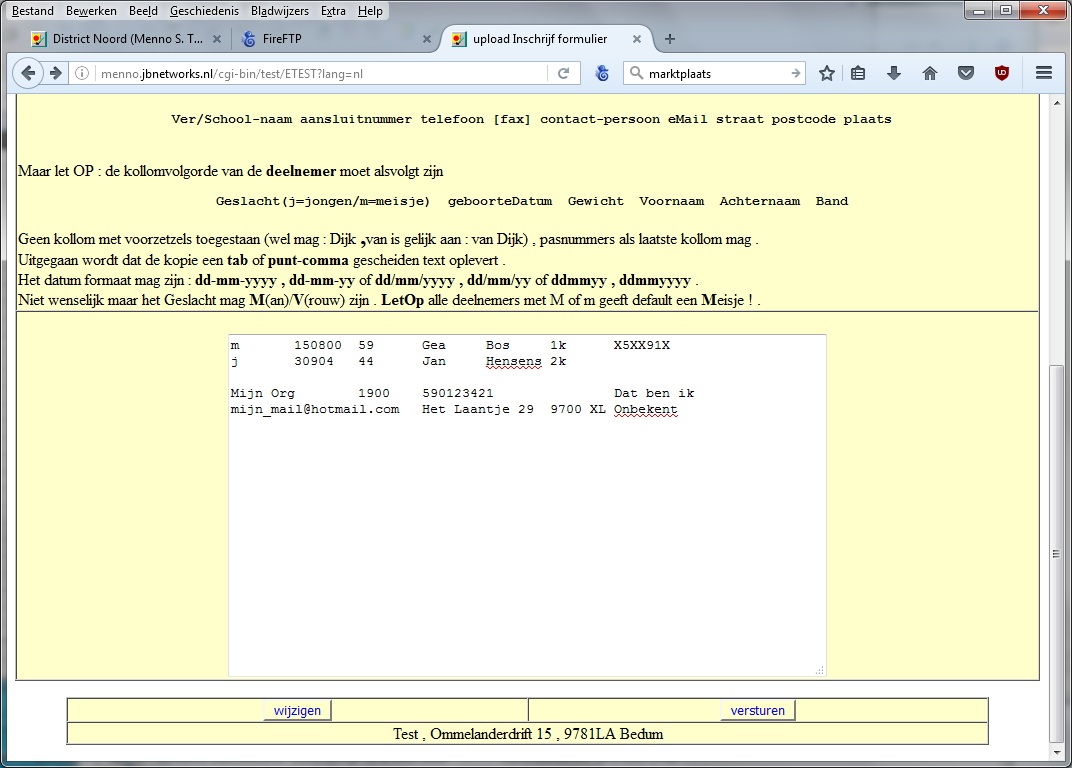Open the downloads arrow icon
The height and width of the screenshot is (768, 1072).
coord(894,73)
